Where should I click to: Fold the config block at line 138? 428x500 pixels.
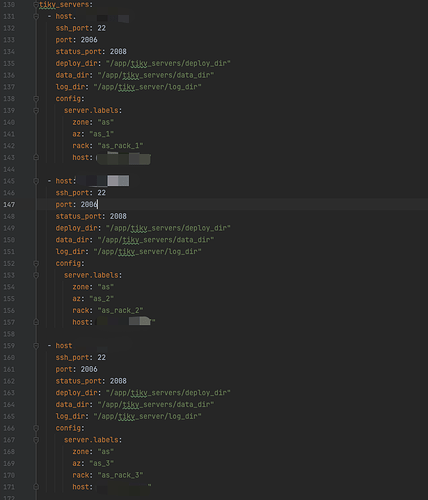pyautogui.click(x=36, y=99)
